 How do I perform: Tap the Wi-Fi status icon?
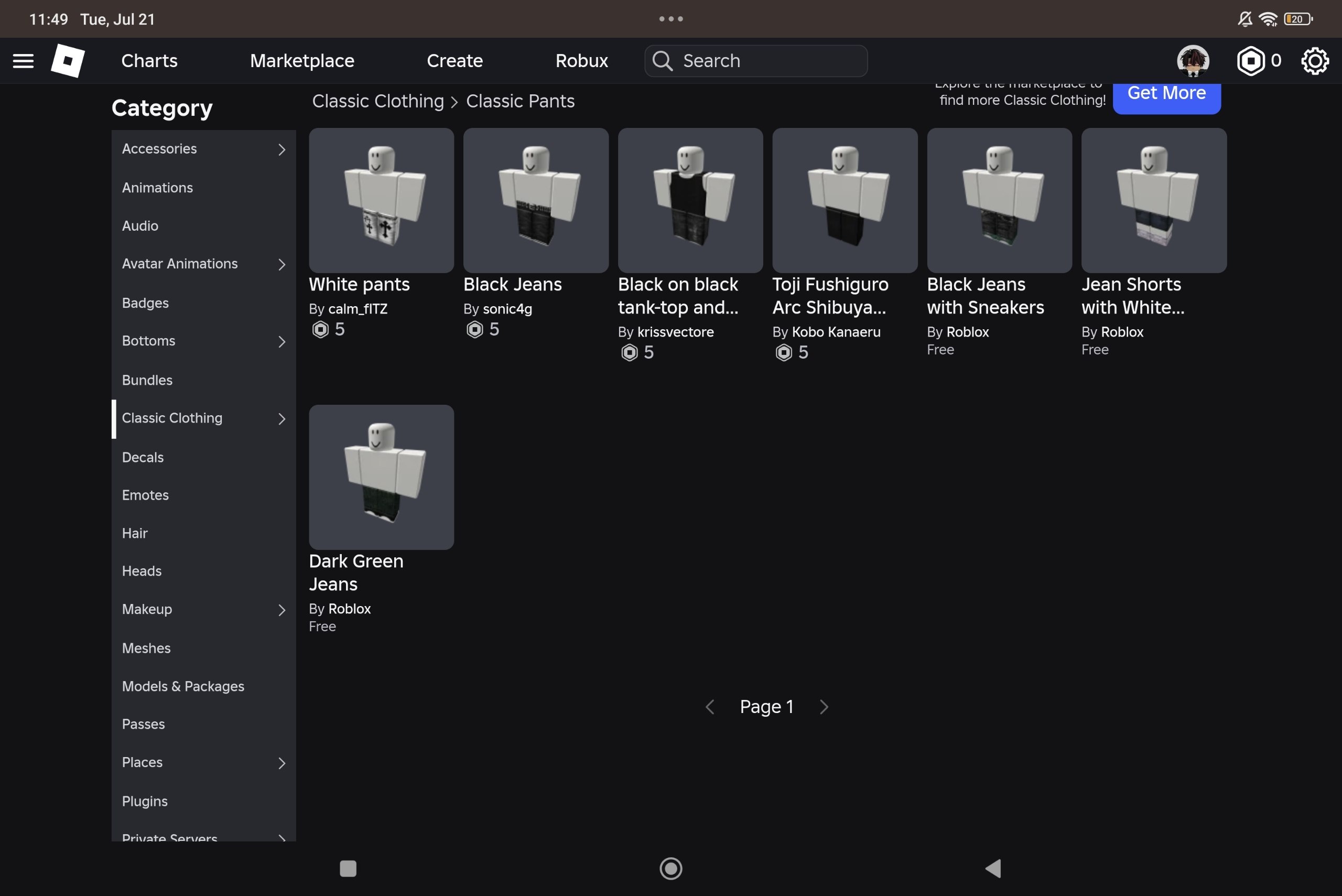1268,19
